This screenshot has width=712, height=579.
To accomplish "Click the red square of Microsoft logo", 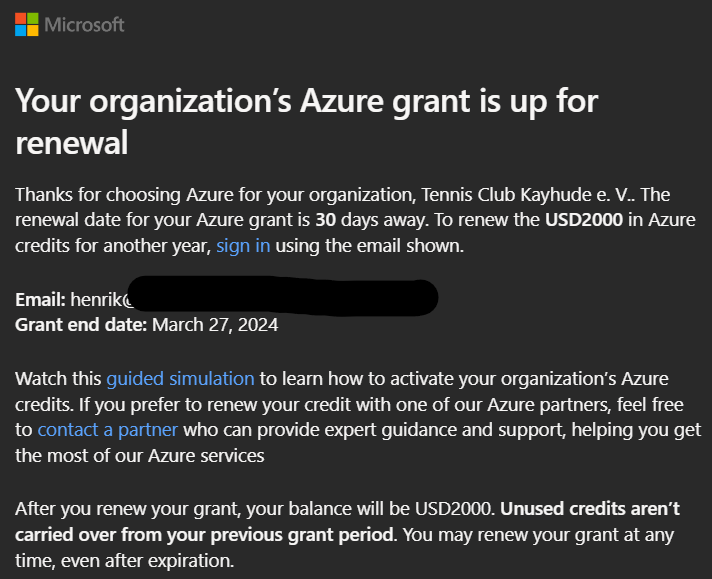I will [x=20, y=18].
